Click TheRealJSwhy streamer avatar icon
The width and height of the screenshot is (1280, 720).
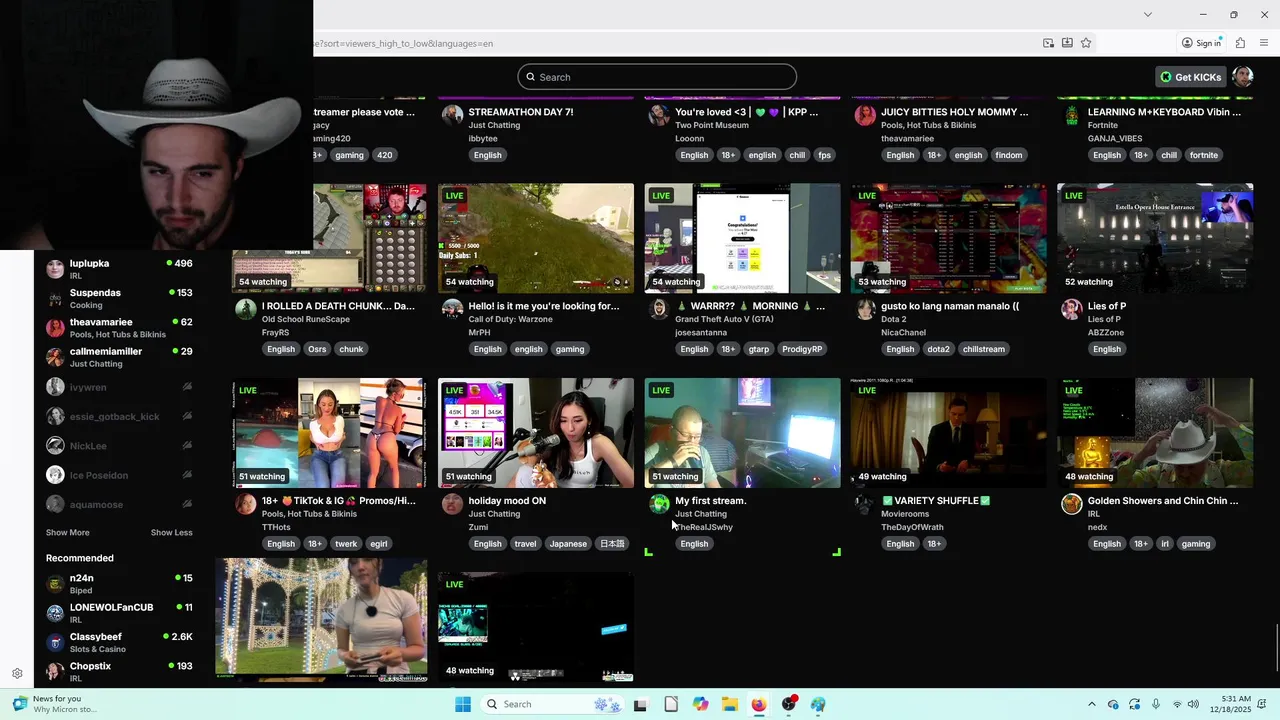[659, 504]
